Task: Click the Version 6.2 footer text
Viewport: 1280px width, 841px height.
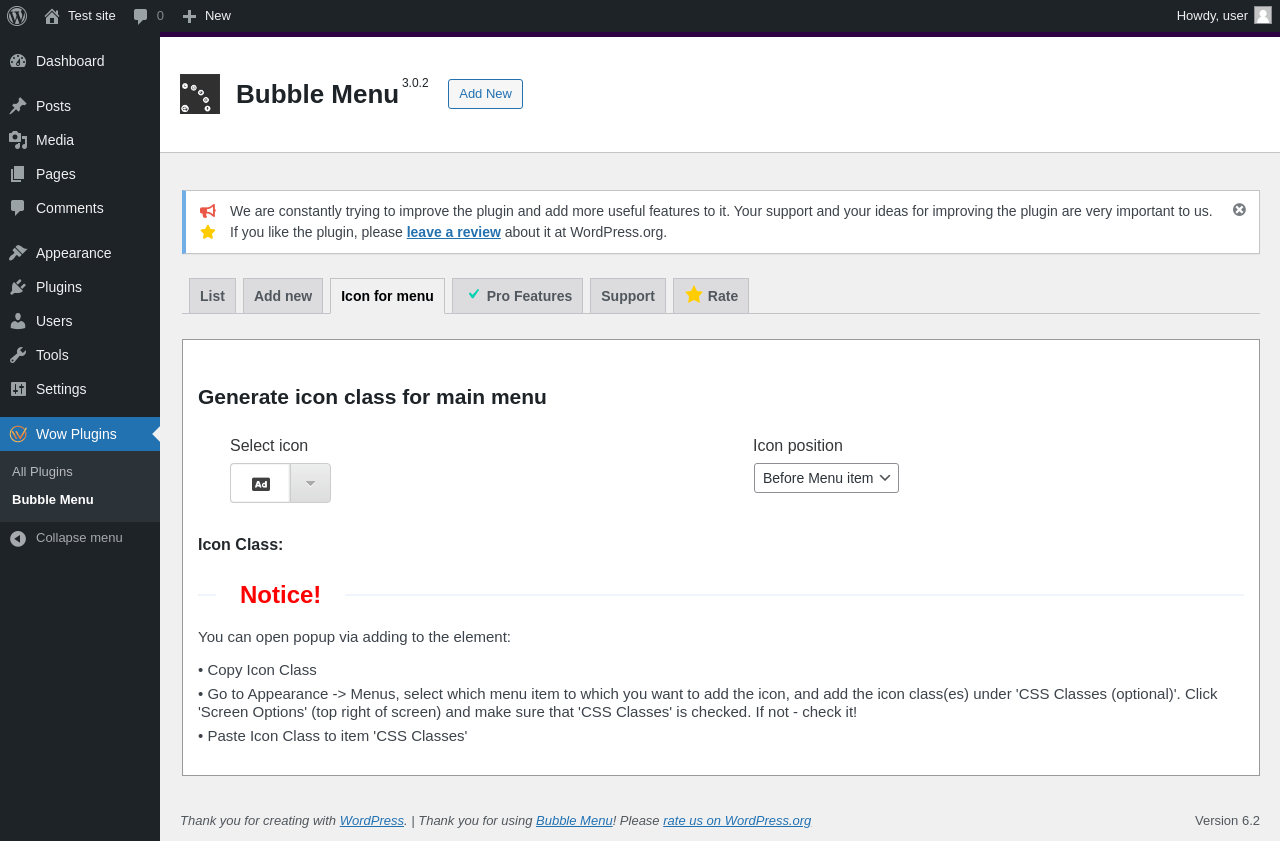Action: (1227, 820)
